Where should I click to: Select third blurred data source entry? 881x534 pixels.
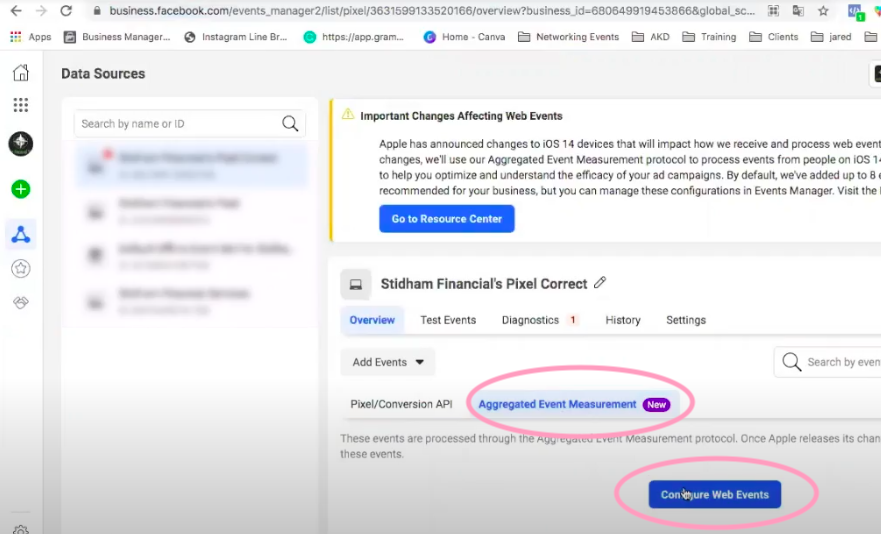pyautogui.click(x=192, y=256)
